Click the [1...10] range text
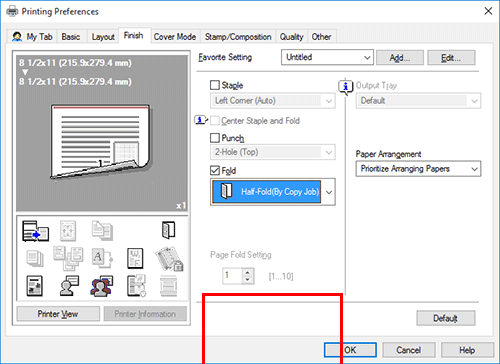This screenshot has height=364, width=500. click(x=281, y=276)
